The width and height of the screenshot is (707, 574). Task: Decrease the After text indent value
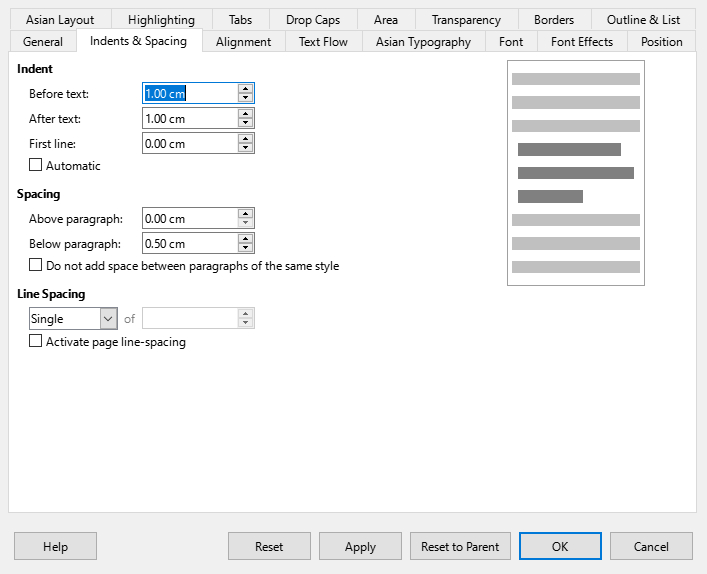[245, 123]
